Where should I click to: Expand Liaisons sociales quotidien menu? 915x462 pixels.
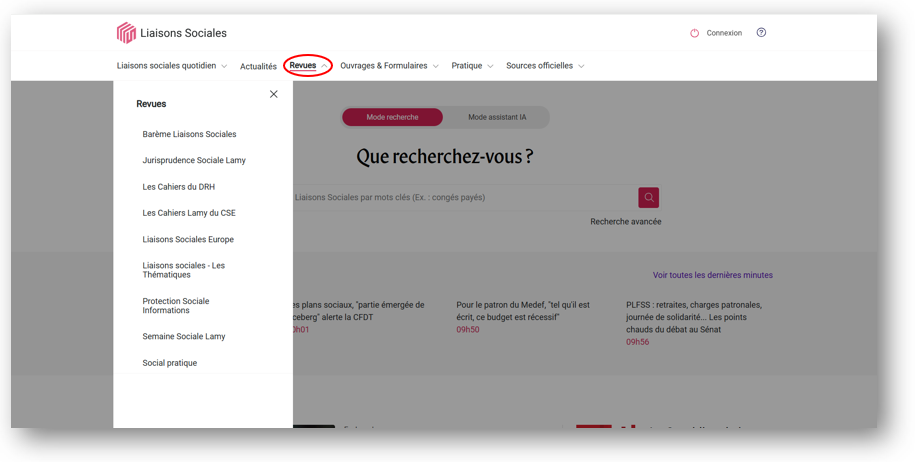172,66
